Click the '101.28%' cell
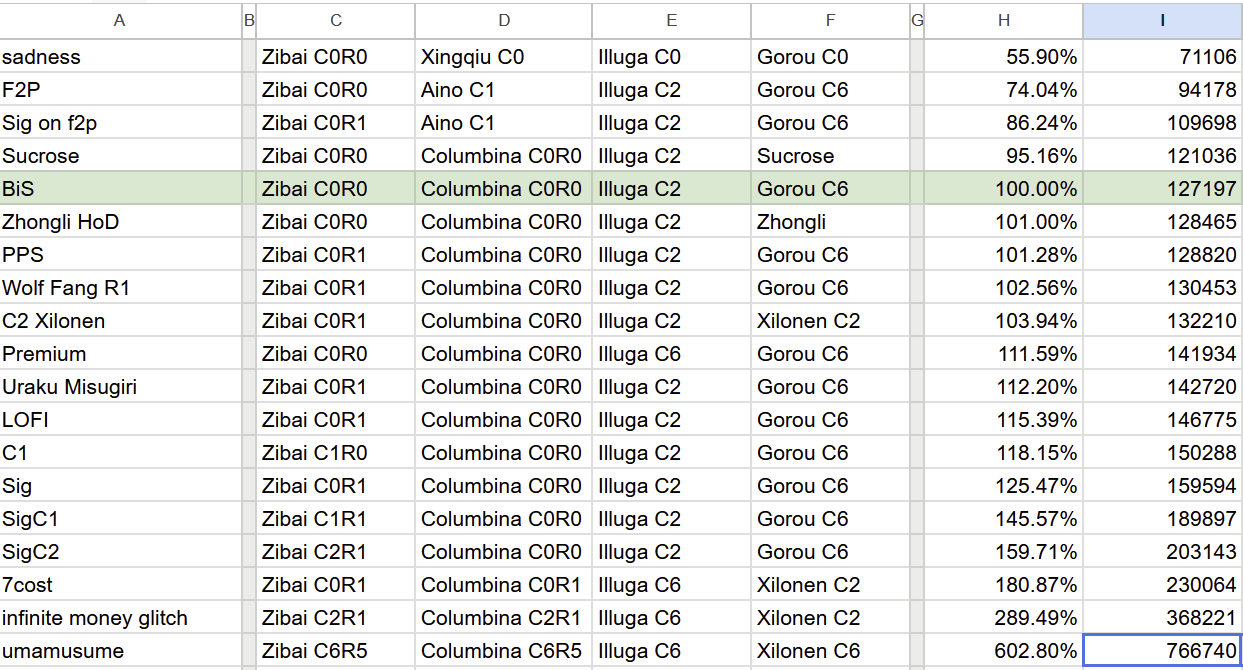Screen dimensions: 1243x670 click(x=1003, y=255)
